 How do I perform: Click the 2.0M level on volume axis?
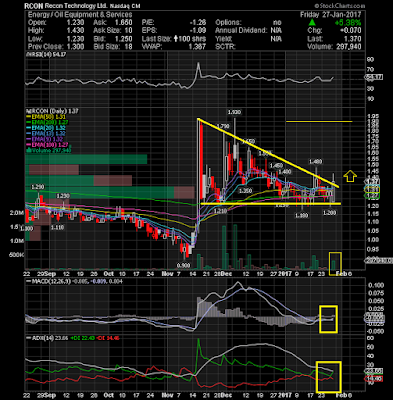pyautogui.click(x=17, y=214)
